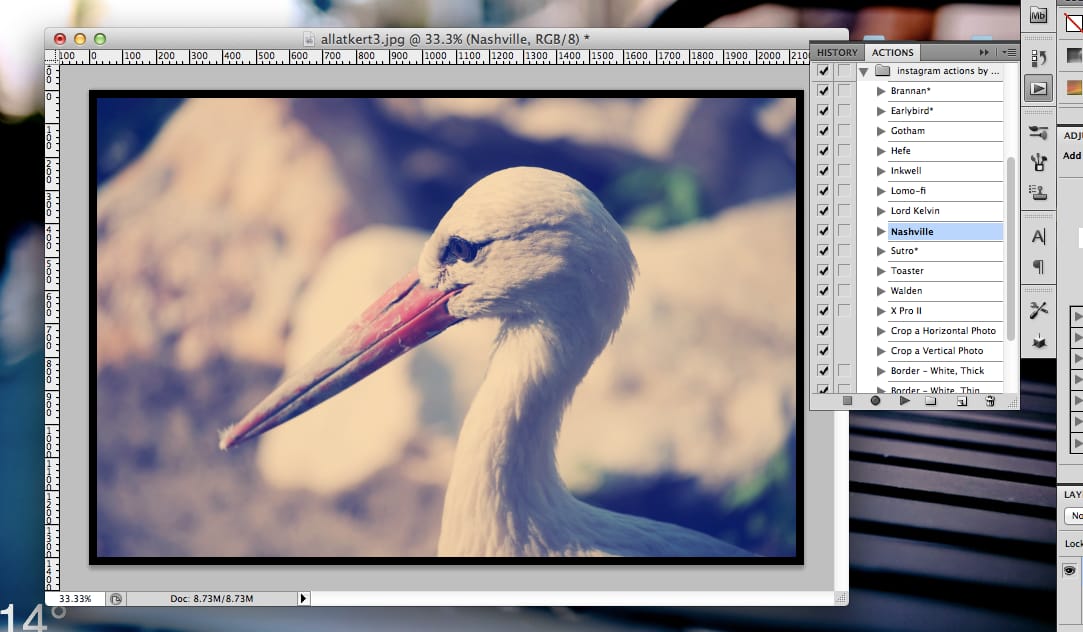The image size is (1083, 632).
Task: Play the selected Nashville action
Action: 904,401
